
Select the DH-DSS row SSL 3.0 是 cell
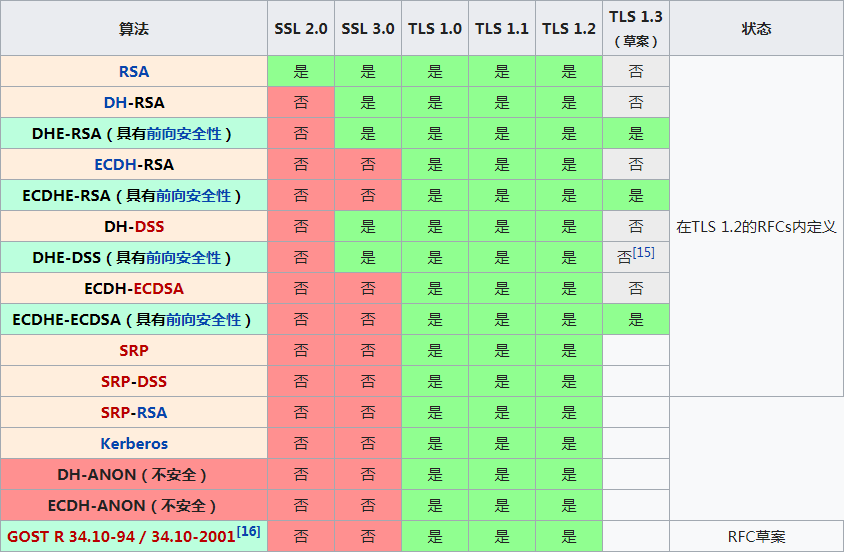pyautogui.click(x=368, y=227)
